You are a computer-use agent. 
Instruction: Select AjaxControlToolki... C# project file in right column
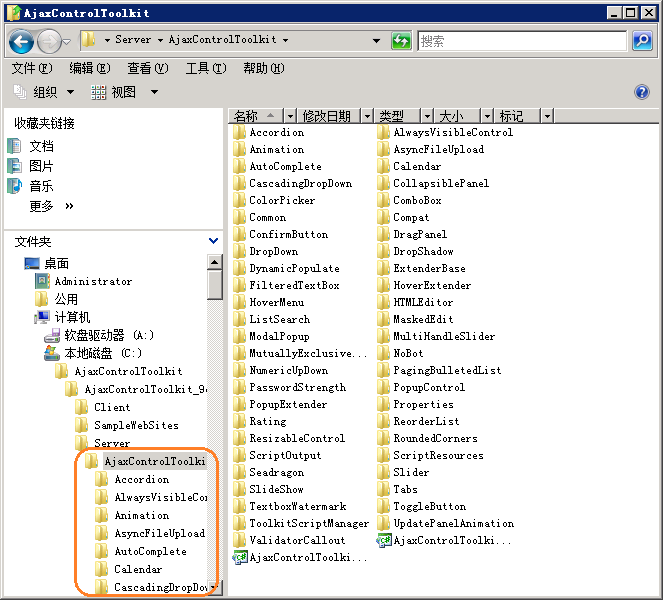tap(444, 540)
